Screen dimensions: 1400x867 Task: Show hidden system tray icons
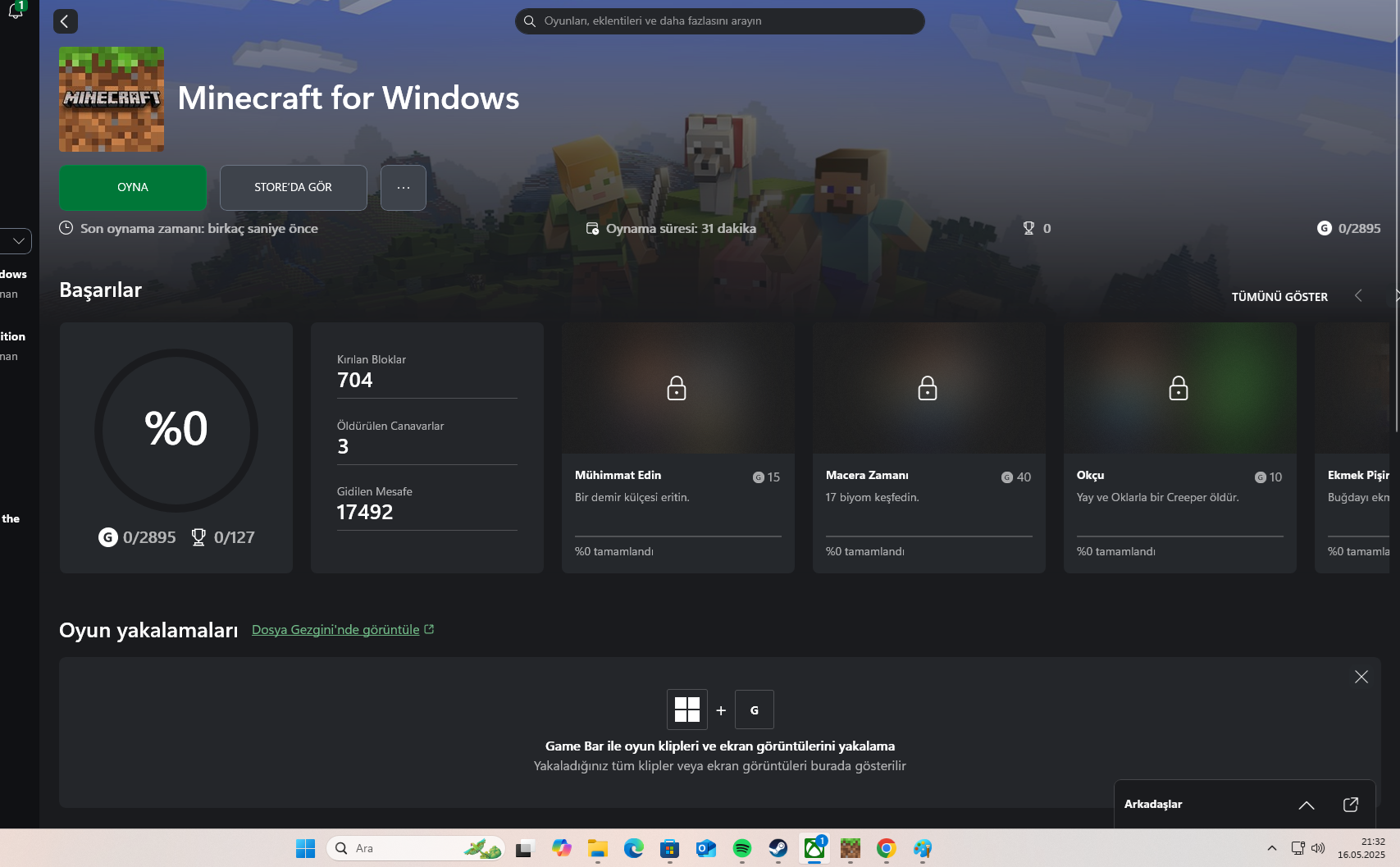pyautogui.click(x=1272, y=848)
